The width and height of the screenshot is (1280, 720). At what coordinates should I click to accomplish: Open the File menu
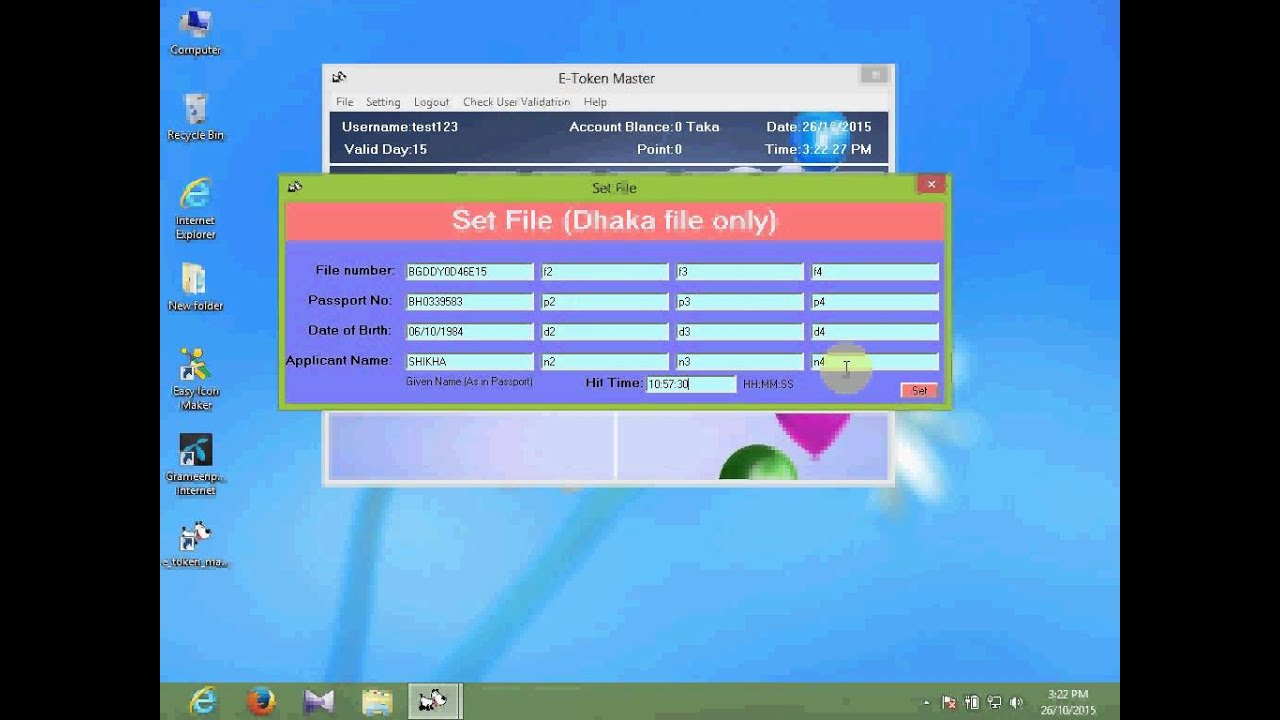344,102
